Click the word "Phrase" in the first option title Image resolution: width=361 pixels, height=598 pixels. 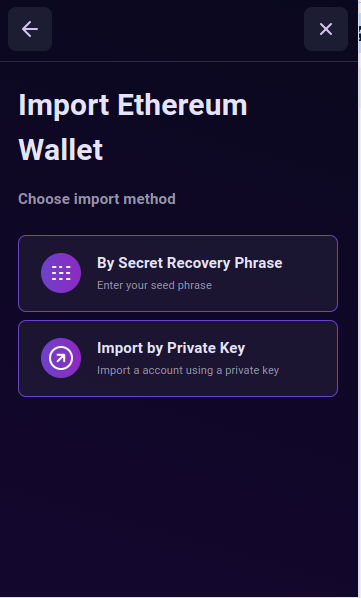click(258, 263)
